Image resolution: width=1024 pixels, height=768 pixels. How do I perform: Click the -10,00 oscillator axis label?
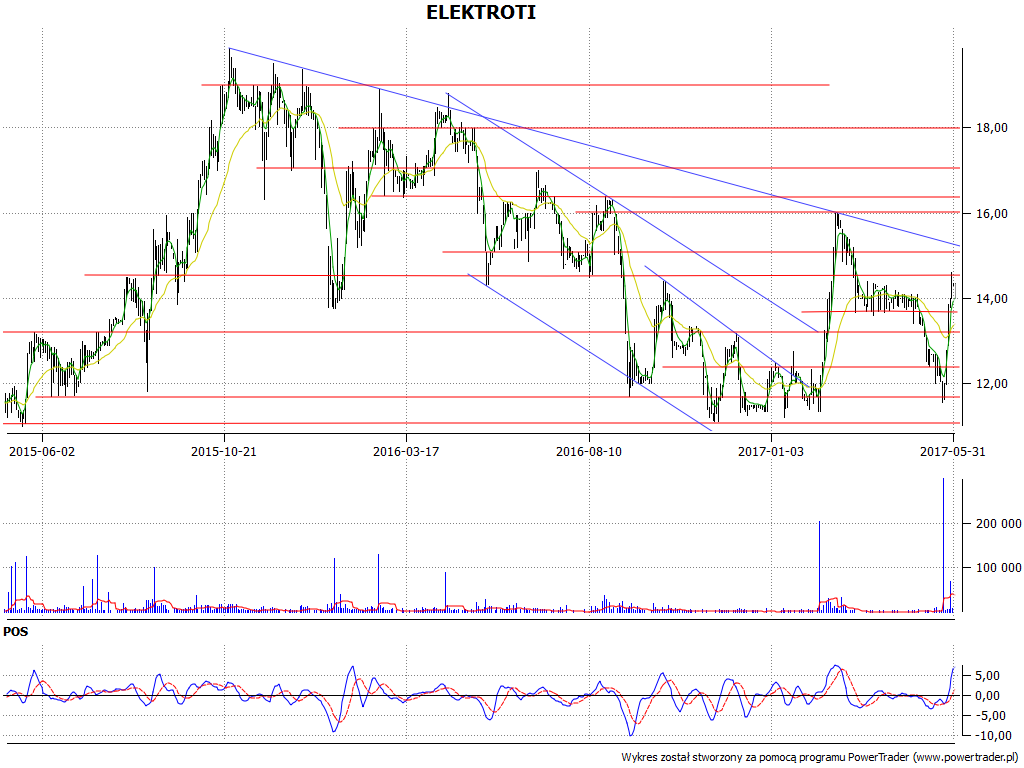click(x=991, y=736)
